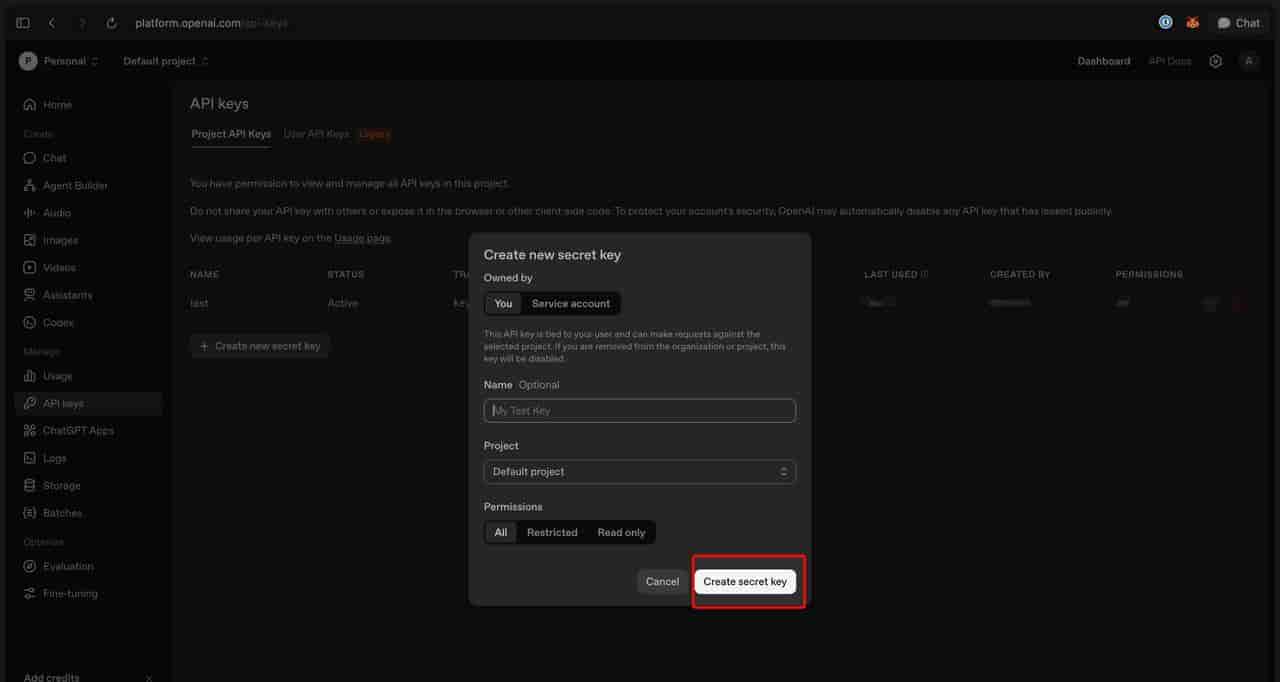Image resolution: width=1280 pixels, height=682 pixels.
Task: Expand the Default project switcher in header
Action: pos(166,61)
